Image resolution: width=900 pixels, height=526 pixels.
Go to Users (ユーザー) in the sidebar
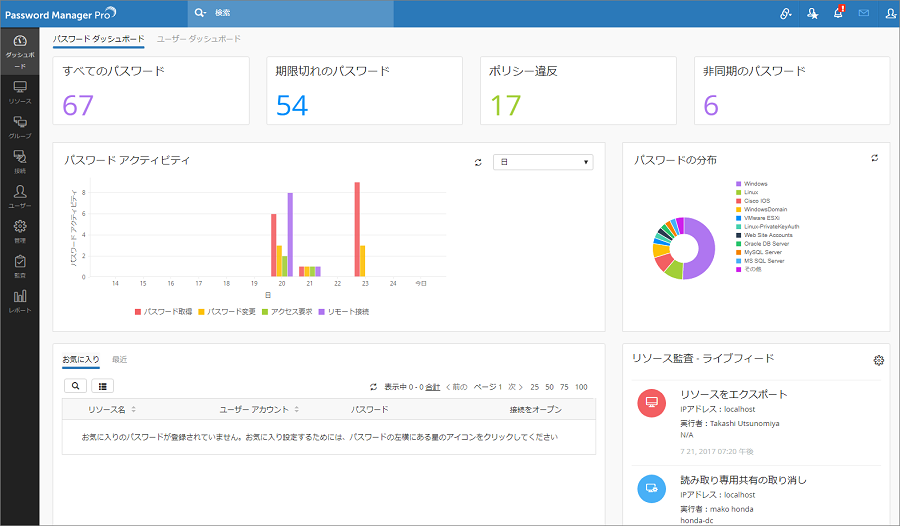point(20,195)
